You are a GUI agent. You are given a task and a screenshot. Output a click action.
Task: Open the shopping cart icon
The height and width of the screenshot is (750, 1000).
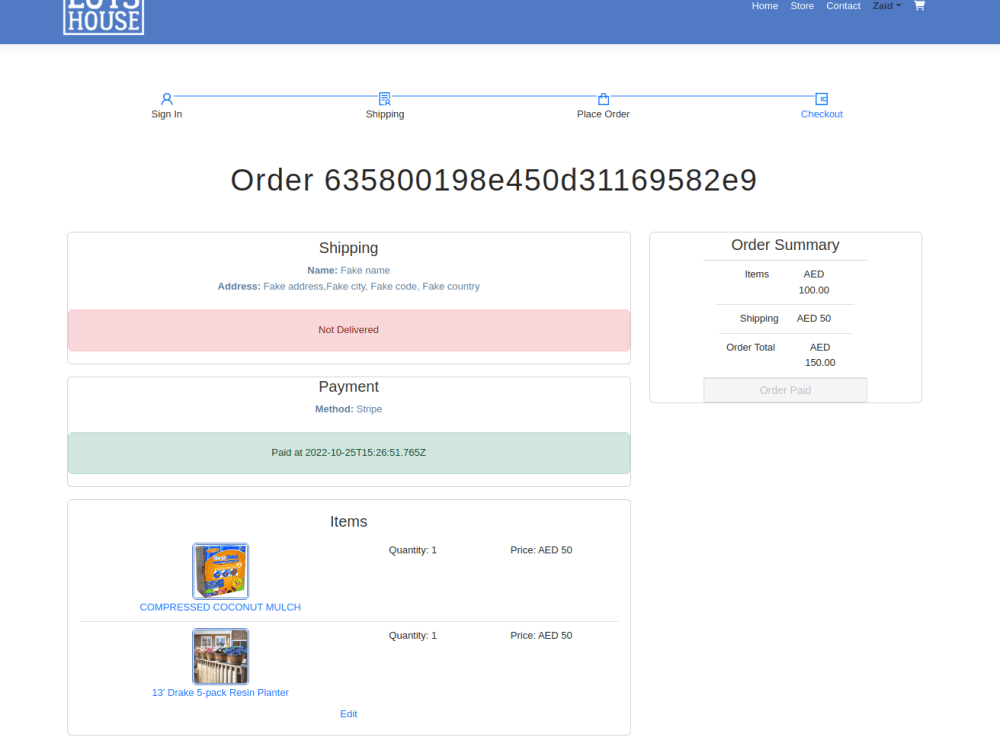click(919, 5)
